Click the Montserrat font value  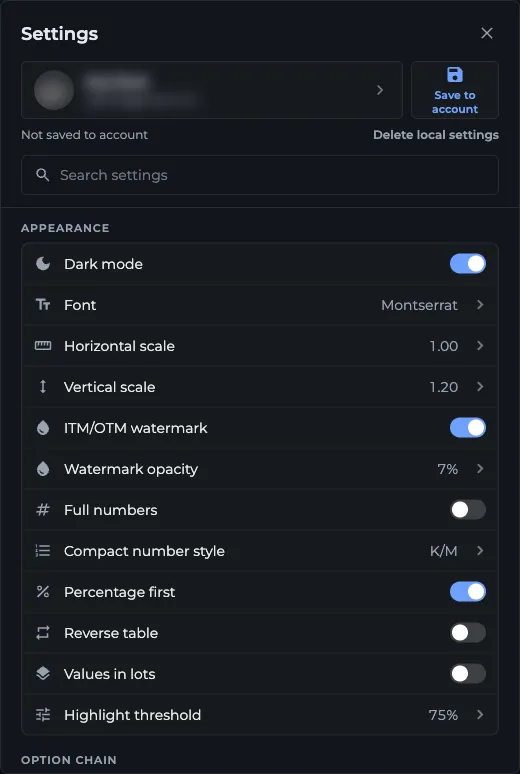(x=419, y=306)
